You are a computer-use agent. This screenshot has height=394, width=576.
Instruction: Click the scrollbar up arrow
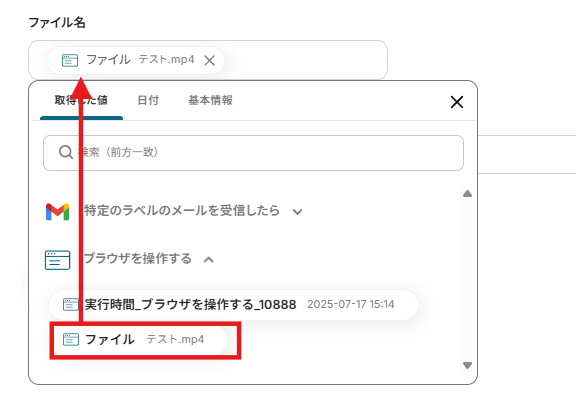click(x=467, y=194)
